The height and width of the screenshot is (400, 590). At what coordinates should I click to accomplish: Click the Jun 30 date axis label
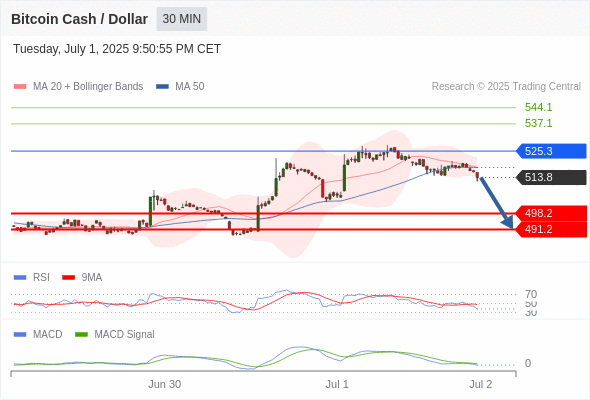(x=164, y=384)
